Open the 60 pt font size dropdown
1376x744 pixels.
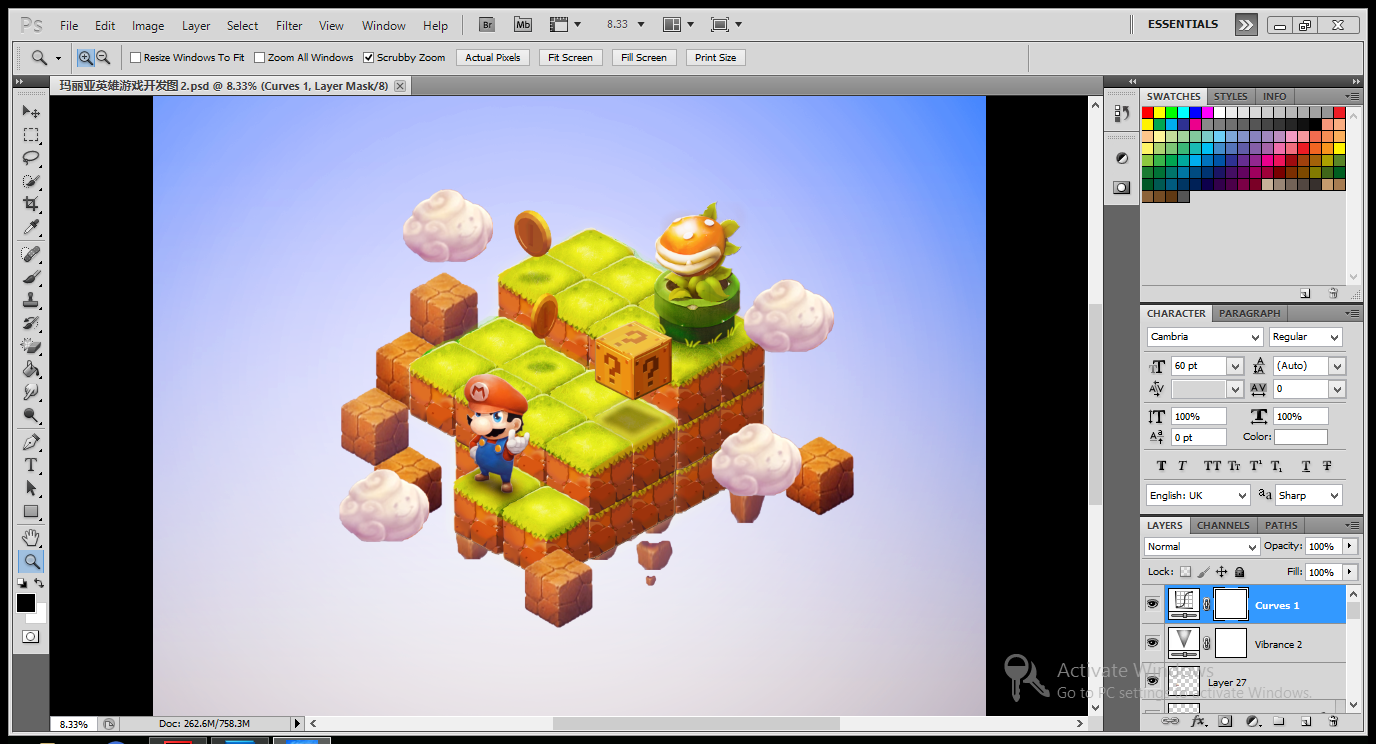1234,366
